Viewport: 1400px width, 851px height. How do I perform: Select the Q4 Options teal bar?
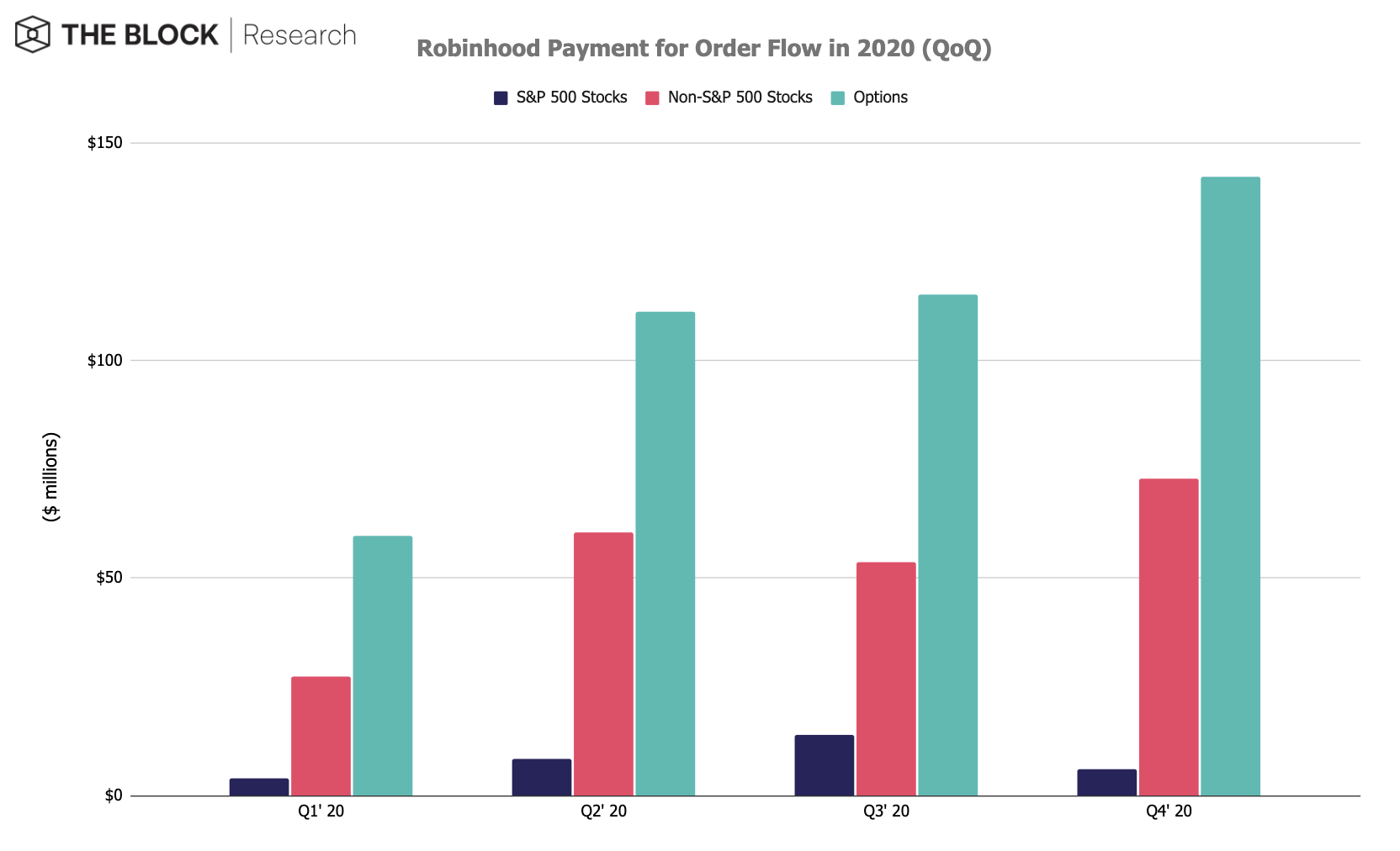1231,486
